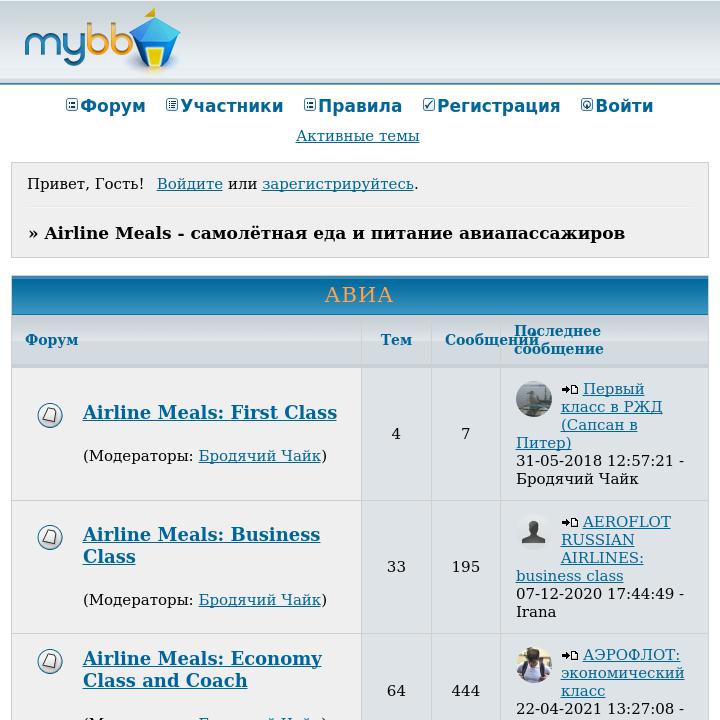Click topic count 64 in Economy row

396,691
